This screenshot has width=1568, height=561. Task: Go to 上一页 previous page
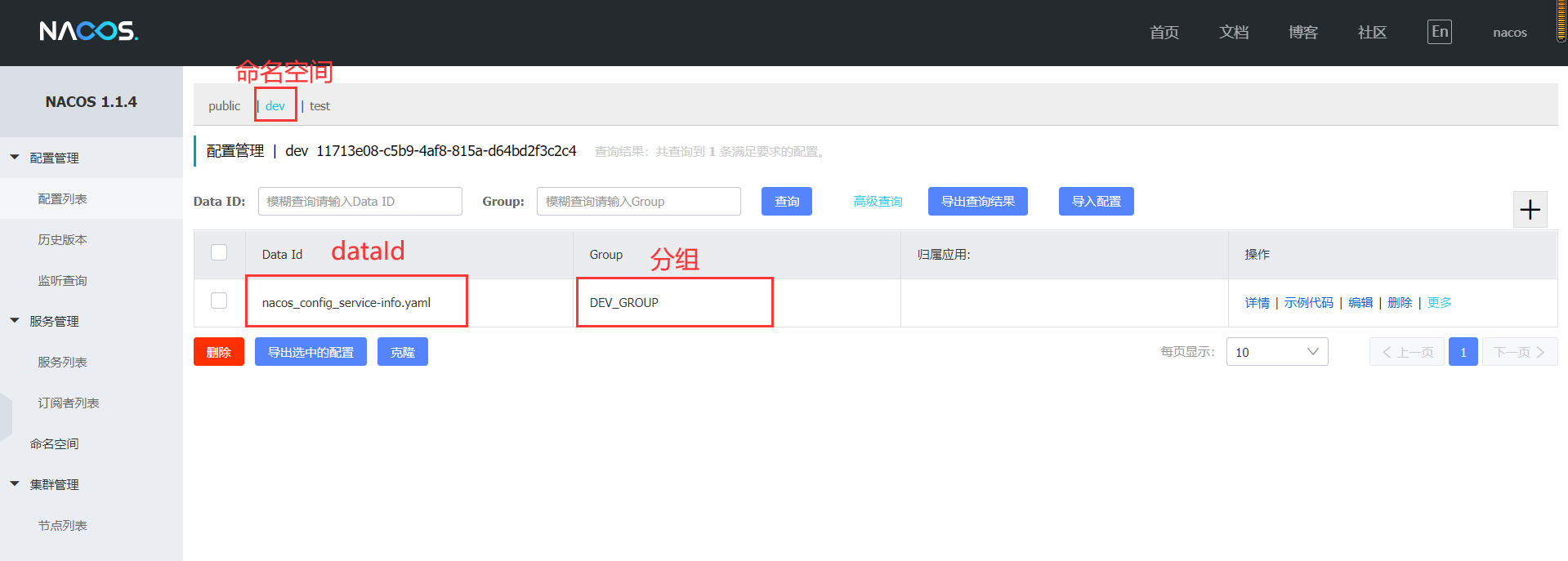tap(1407, 352)
